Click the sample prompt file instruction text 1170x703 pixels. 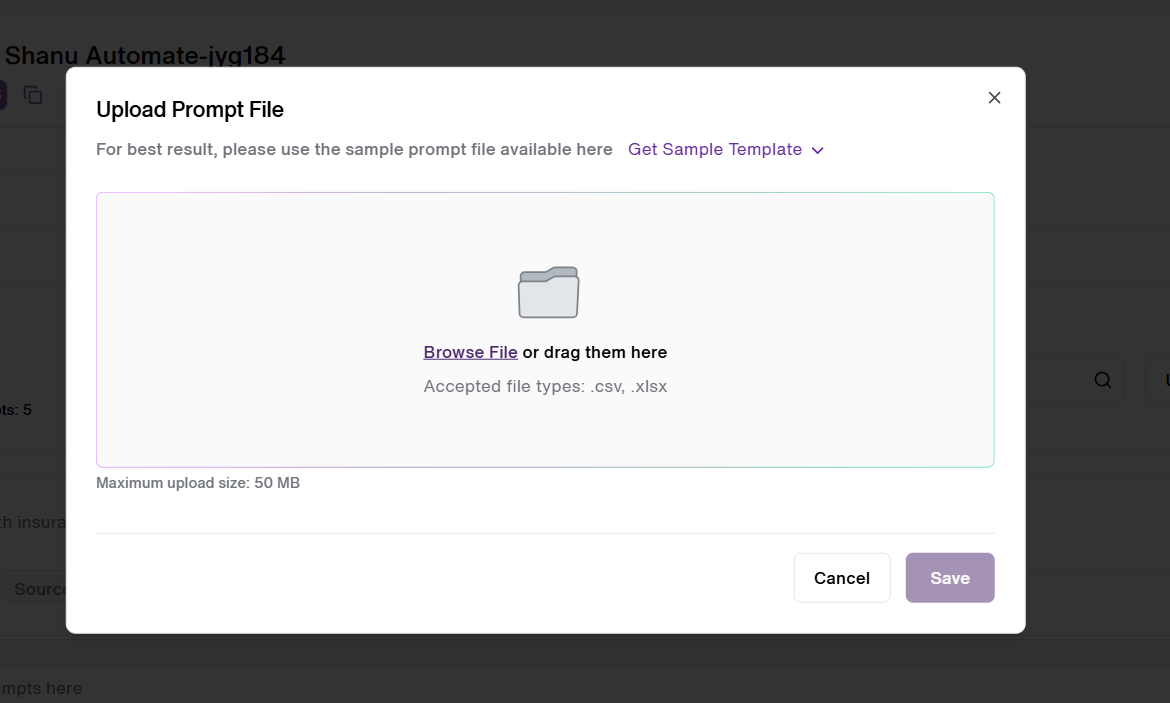point(354,149)
